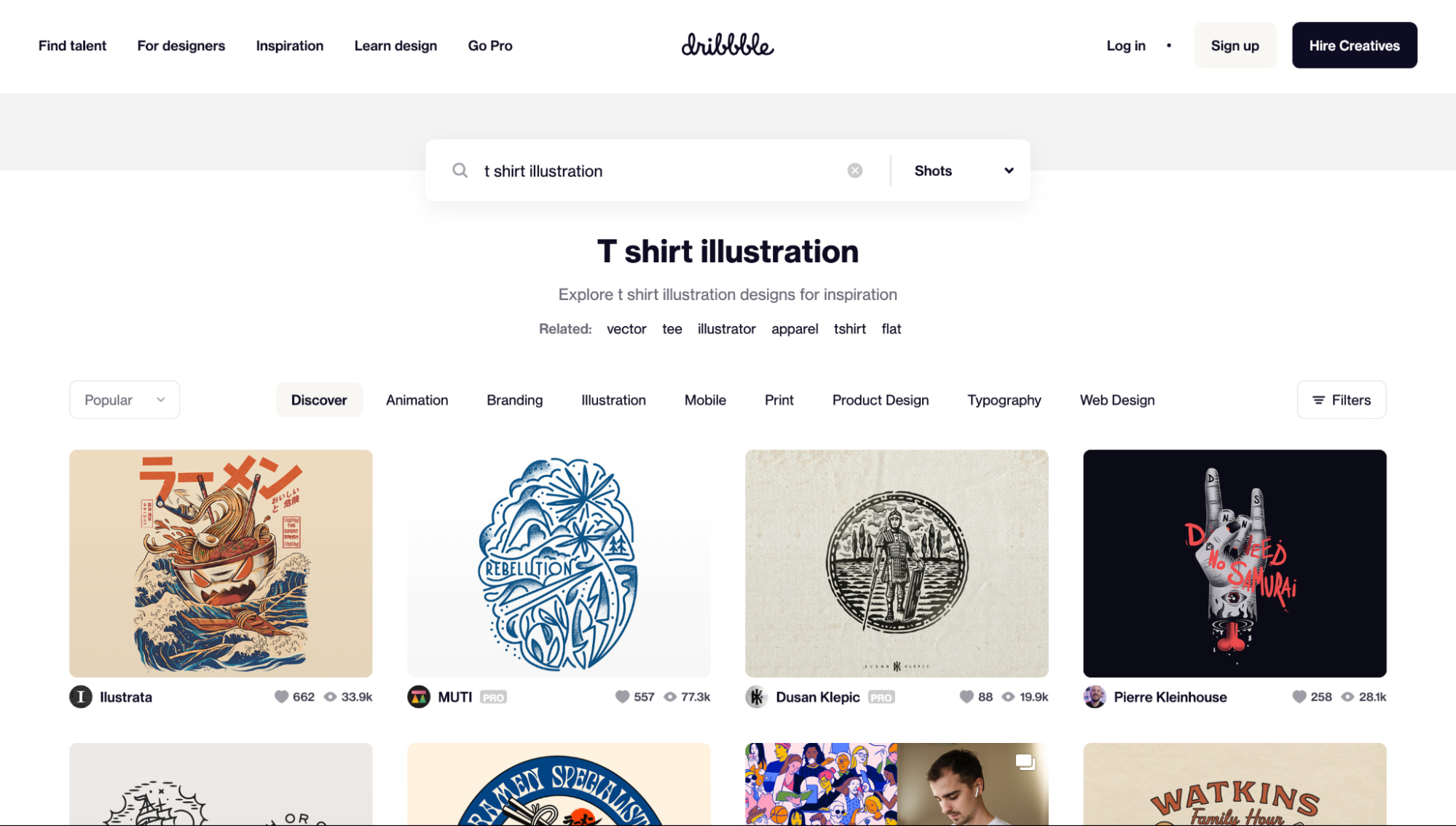Click the Dribbble logo in the header
Screen dimensions: 1456x826
point(728,44)
